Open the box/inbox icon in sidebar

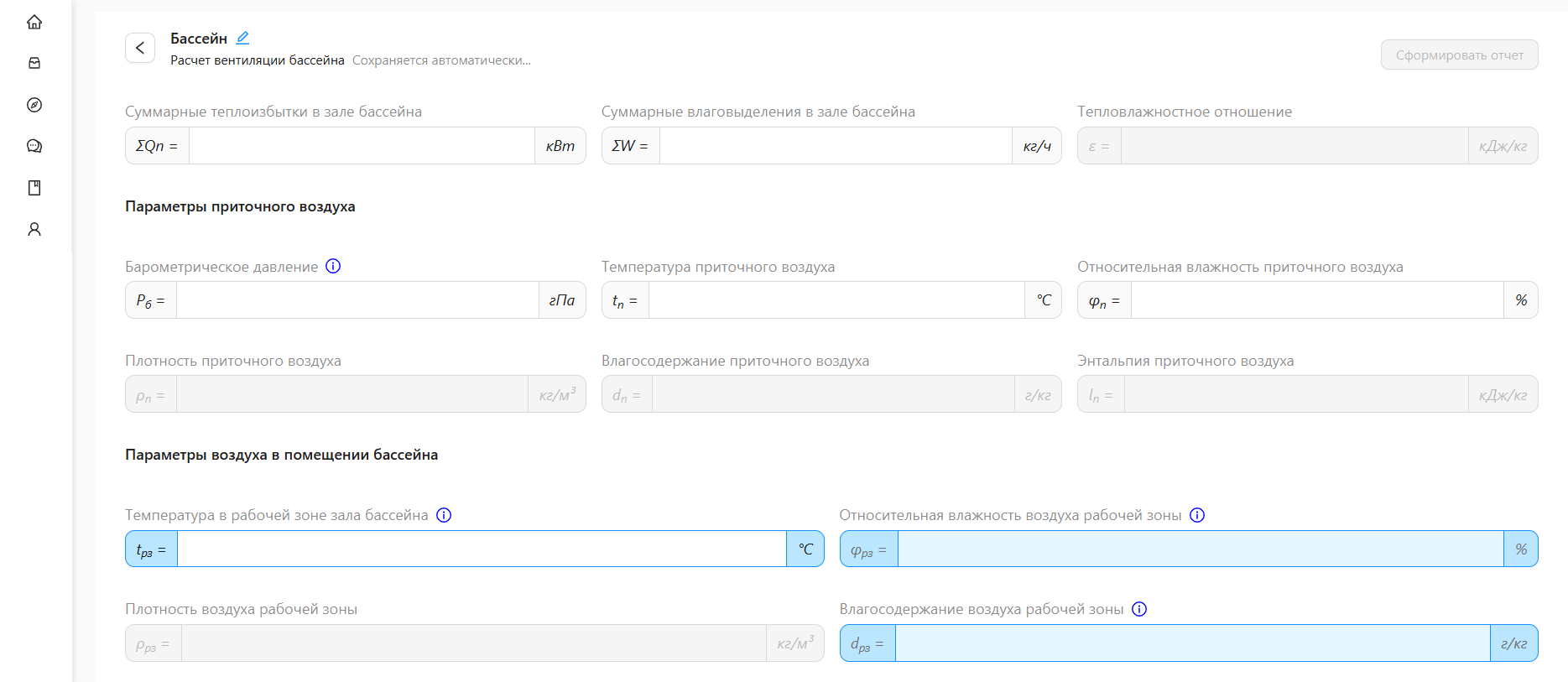pyautogui.click(x=34, y=63)
